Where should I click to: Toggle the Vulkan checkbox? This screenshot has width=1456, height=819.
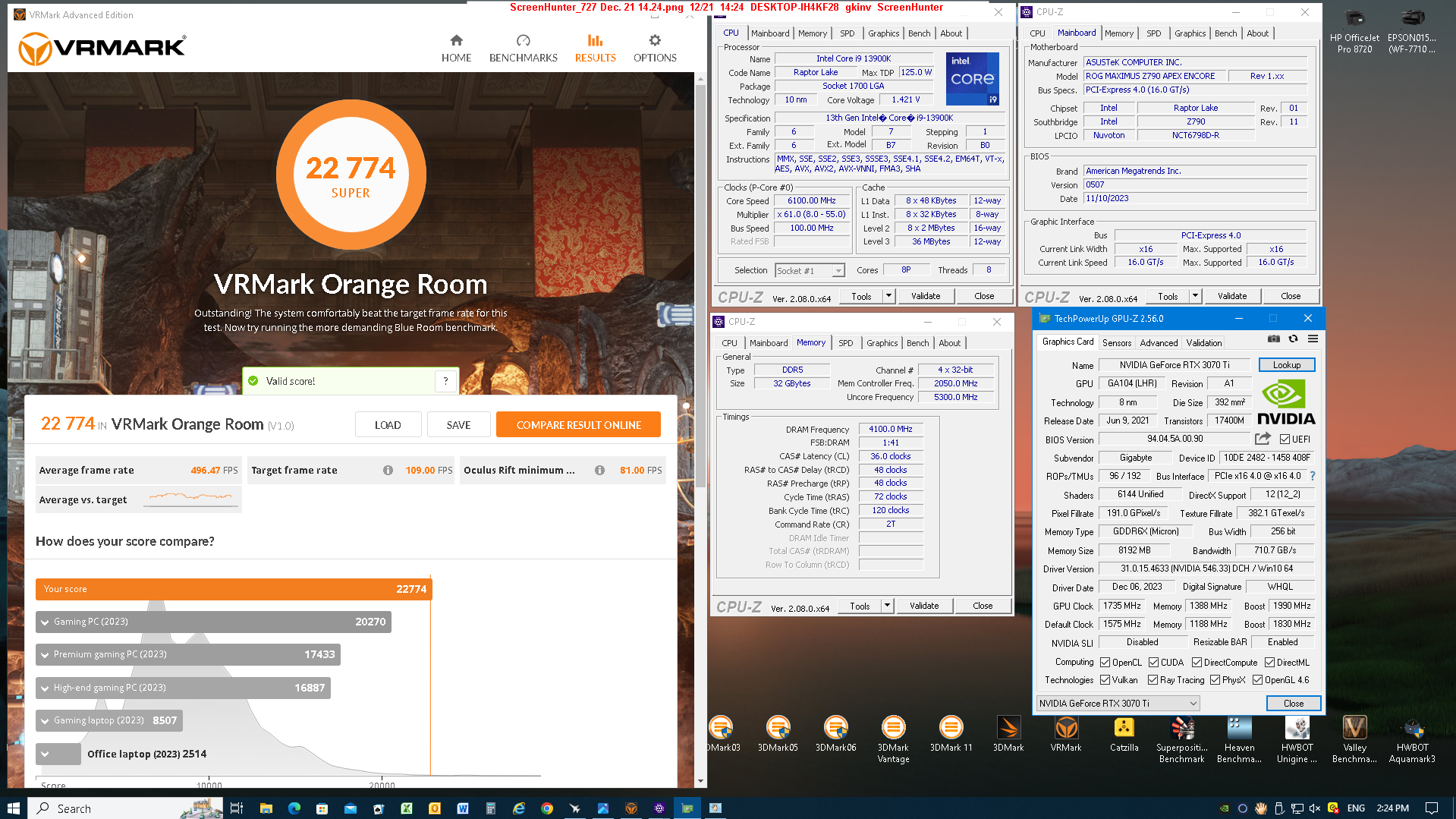(x=1105, y=680)
